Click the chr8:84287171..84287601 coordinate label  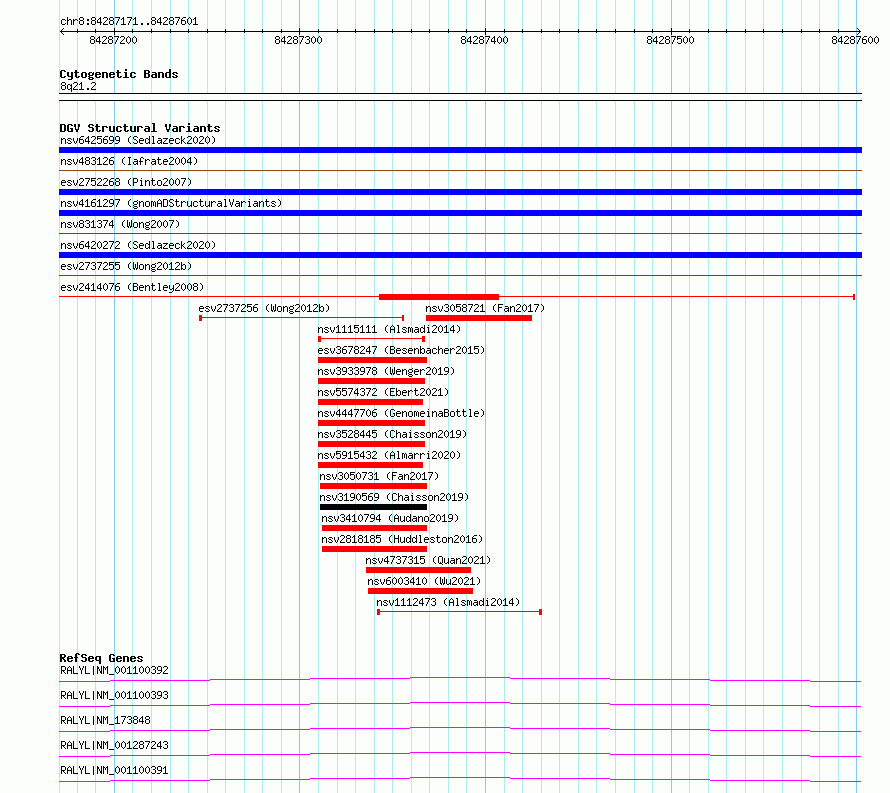point(129,22)
